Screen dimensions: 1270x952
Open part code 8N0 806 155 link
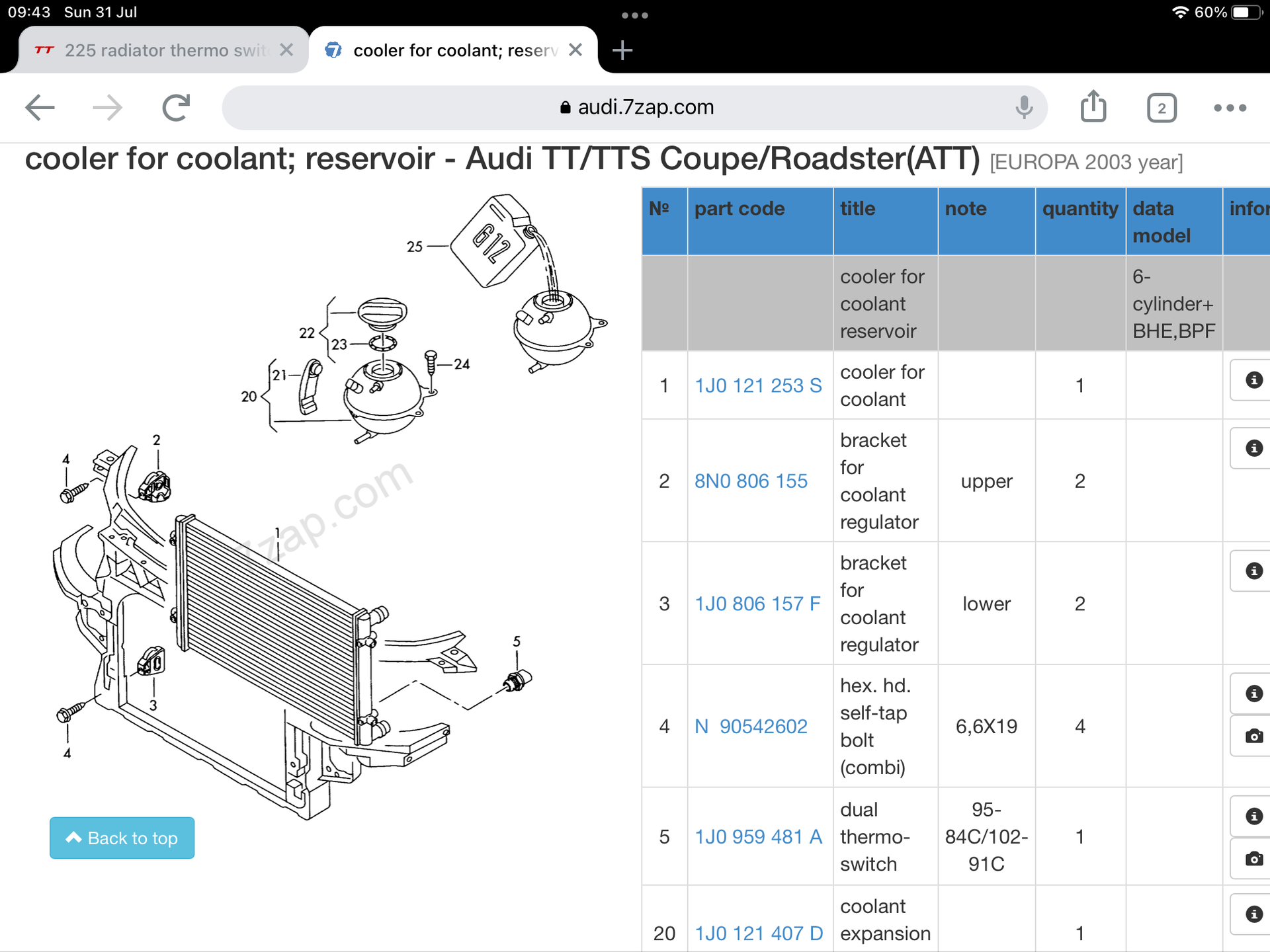click(751, 481)
